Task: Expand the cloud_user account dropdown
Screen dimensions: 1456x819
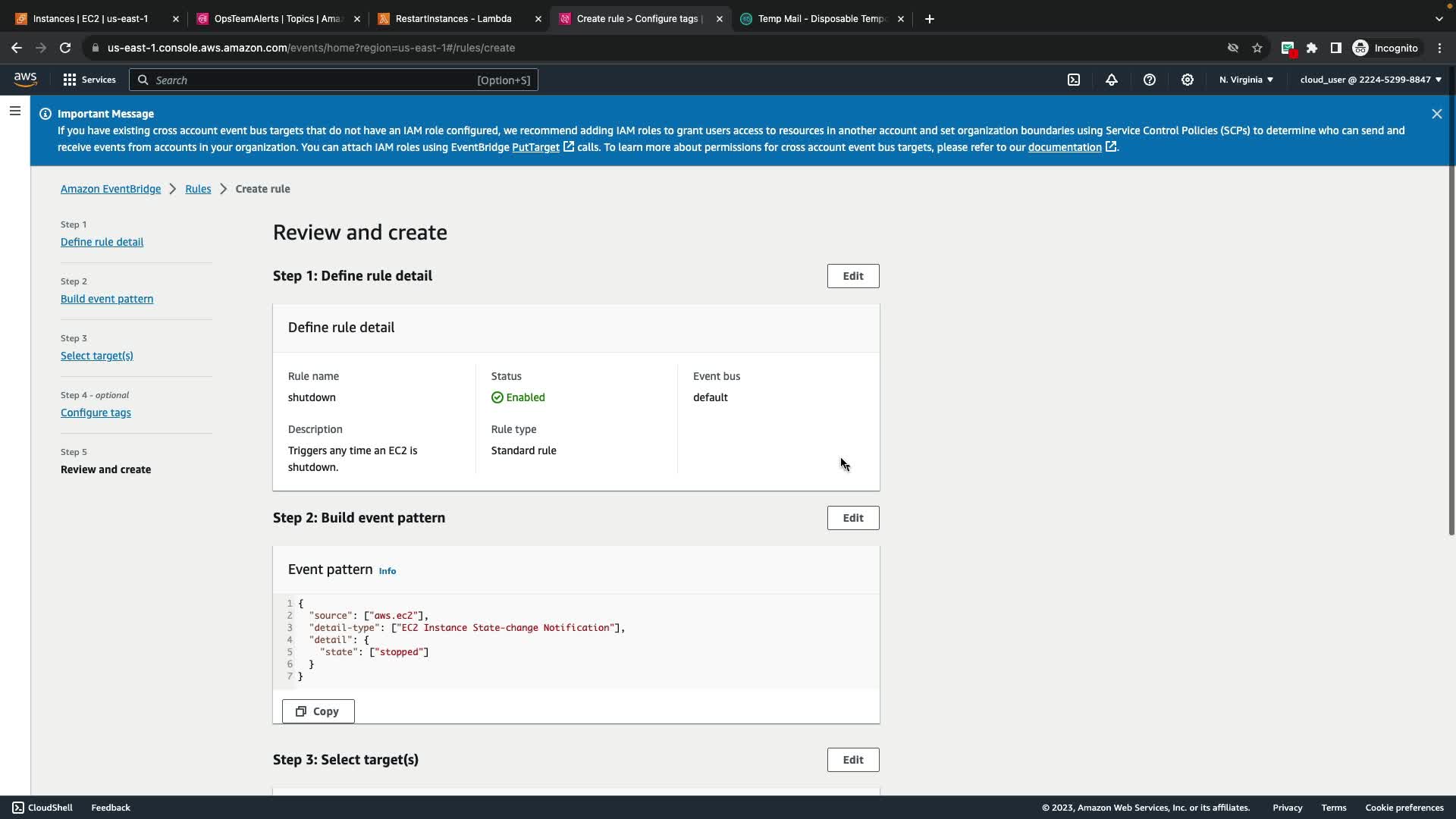Action: [1370, 80]
